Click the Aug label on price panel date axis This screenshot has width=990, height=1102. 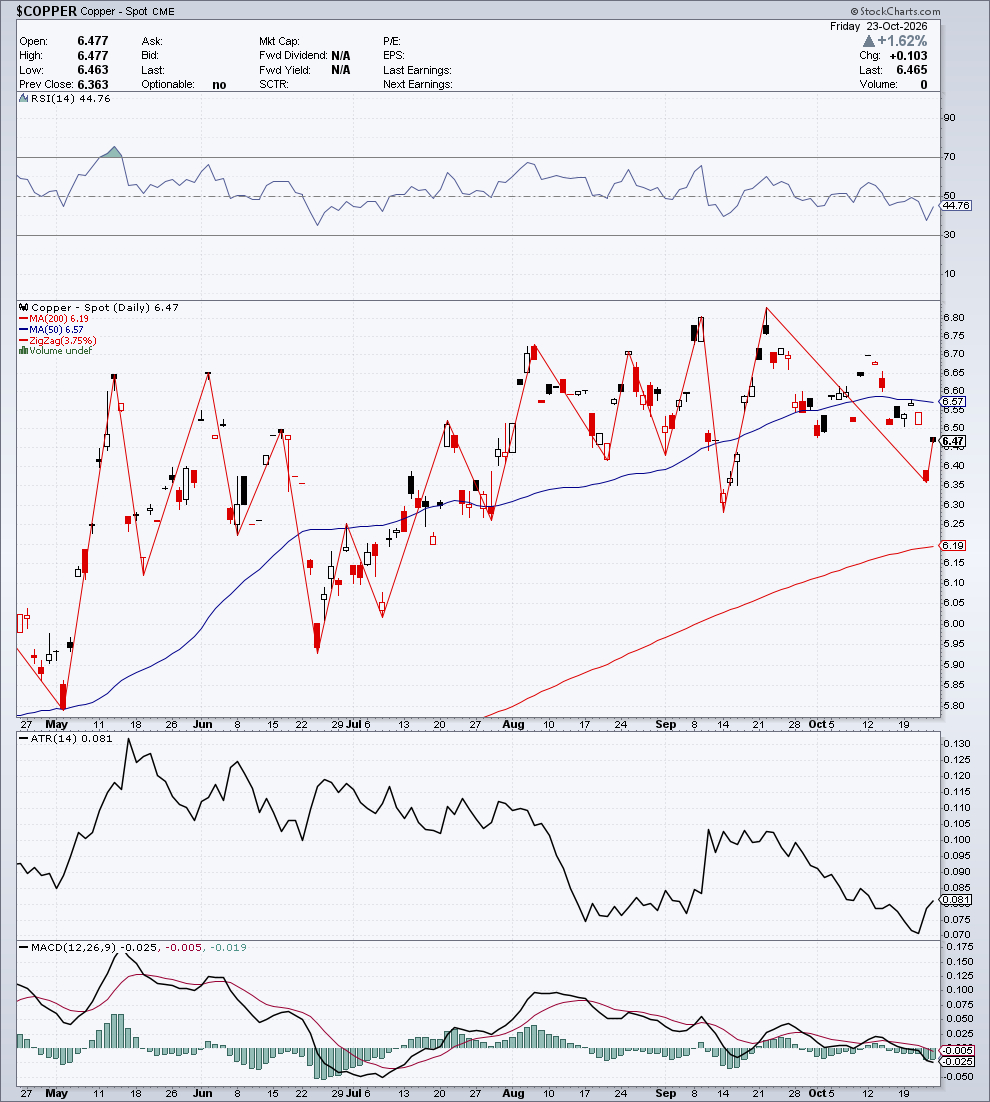point(514,725)
